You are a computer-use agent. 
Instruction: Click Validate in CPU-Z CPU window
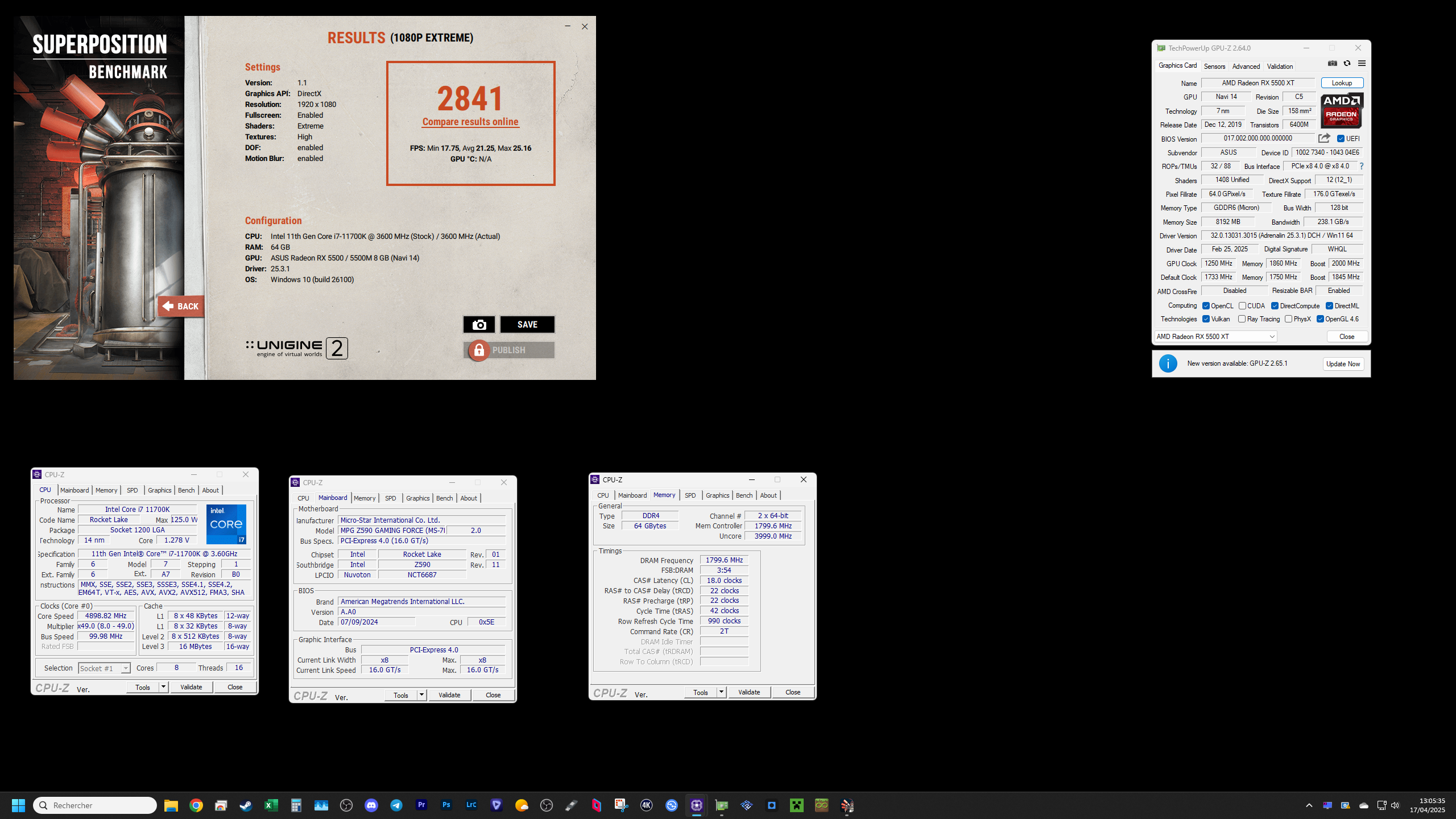(x=191, y=687)
